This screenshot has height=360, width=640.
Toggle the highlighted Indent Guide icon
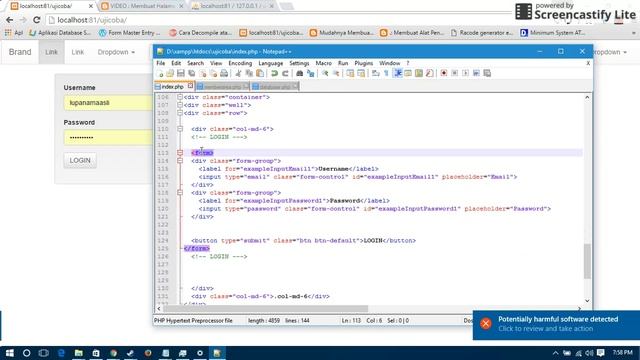point(398,73)
